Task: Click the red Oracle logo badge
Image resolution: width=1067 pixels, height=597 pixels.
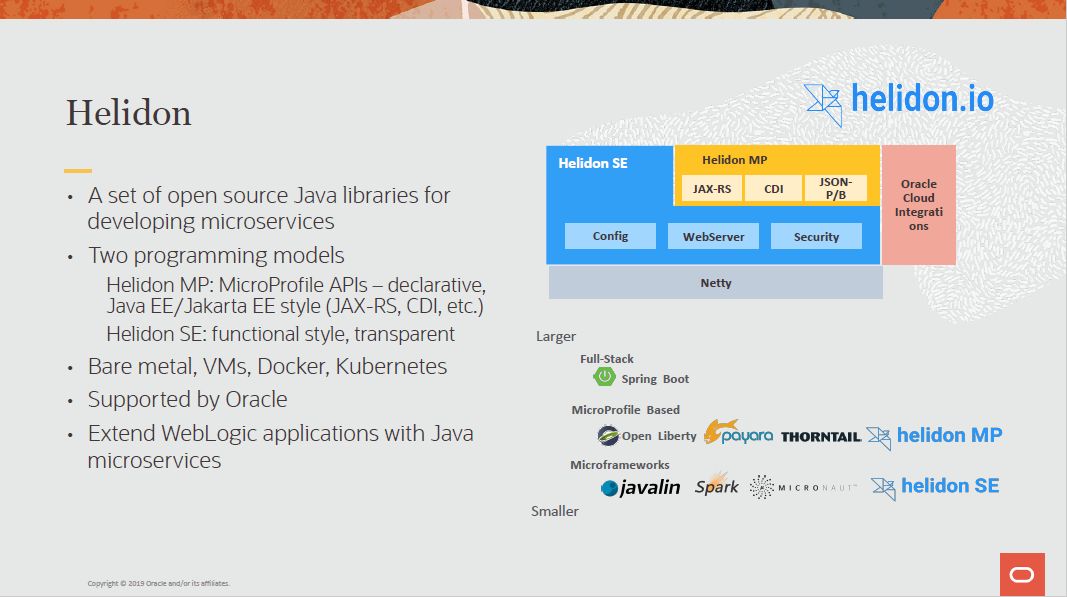Action: pyautogui.click(x=1022, y=575)
